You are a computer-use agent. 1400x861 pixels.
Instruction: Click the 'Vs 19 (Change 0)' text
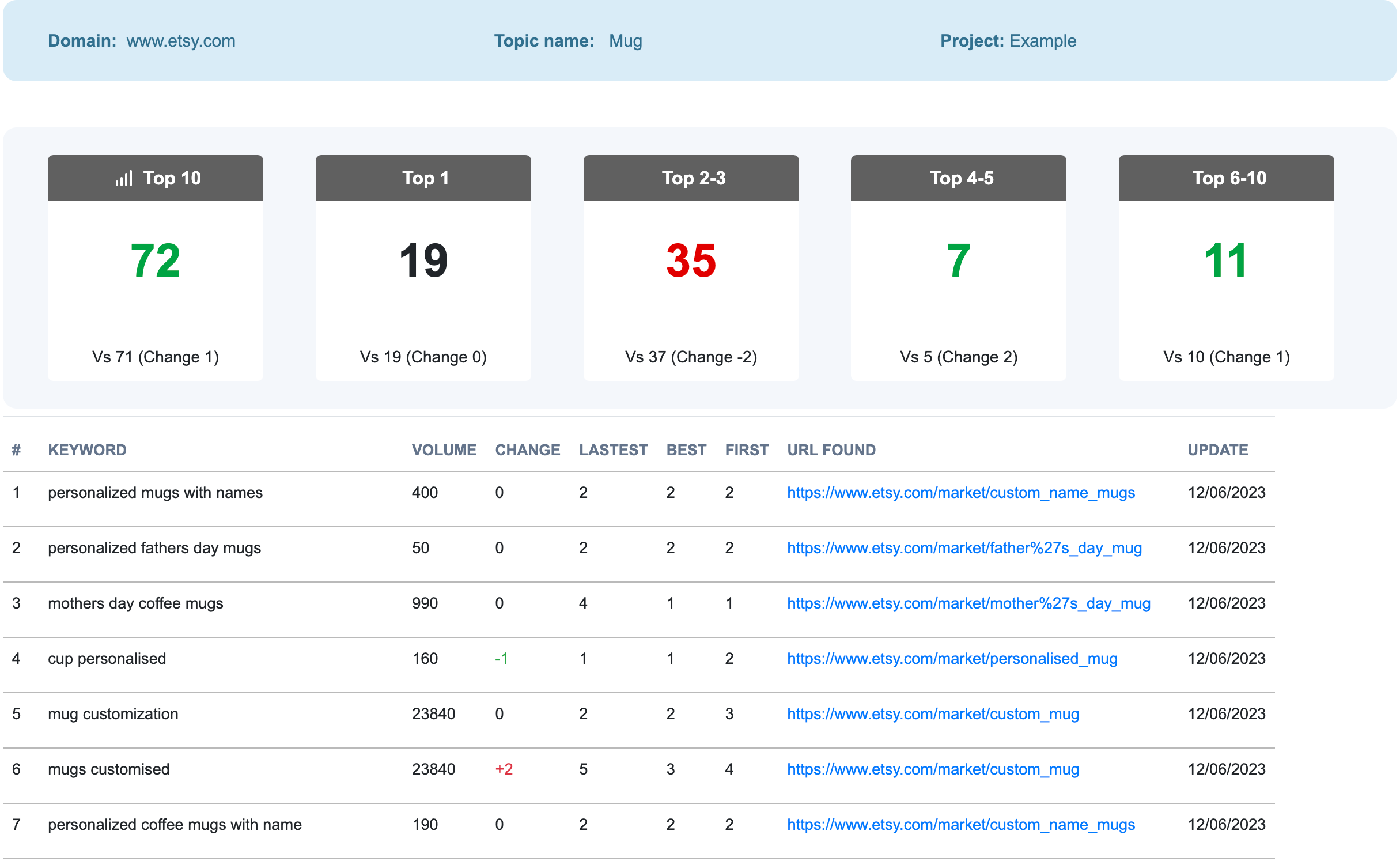[424, 358]
